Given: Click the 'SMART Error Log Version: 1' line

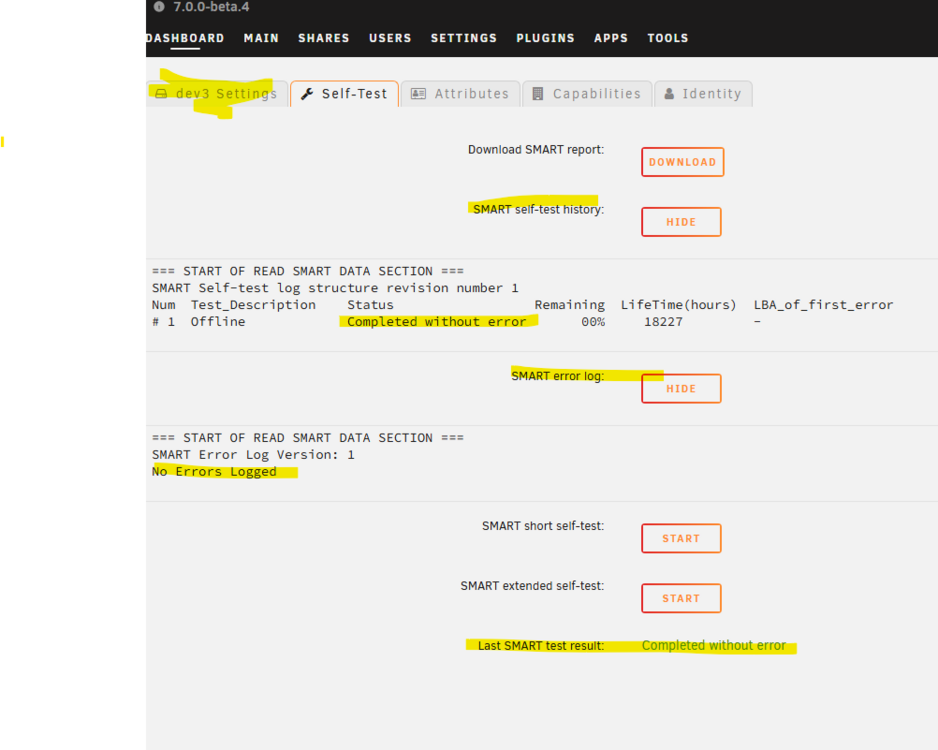Looking at the screenshot, I should pos(253,455).
